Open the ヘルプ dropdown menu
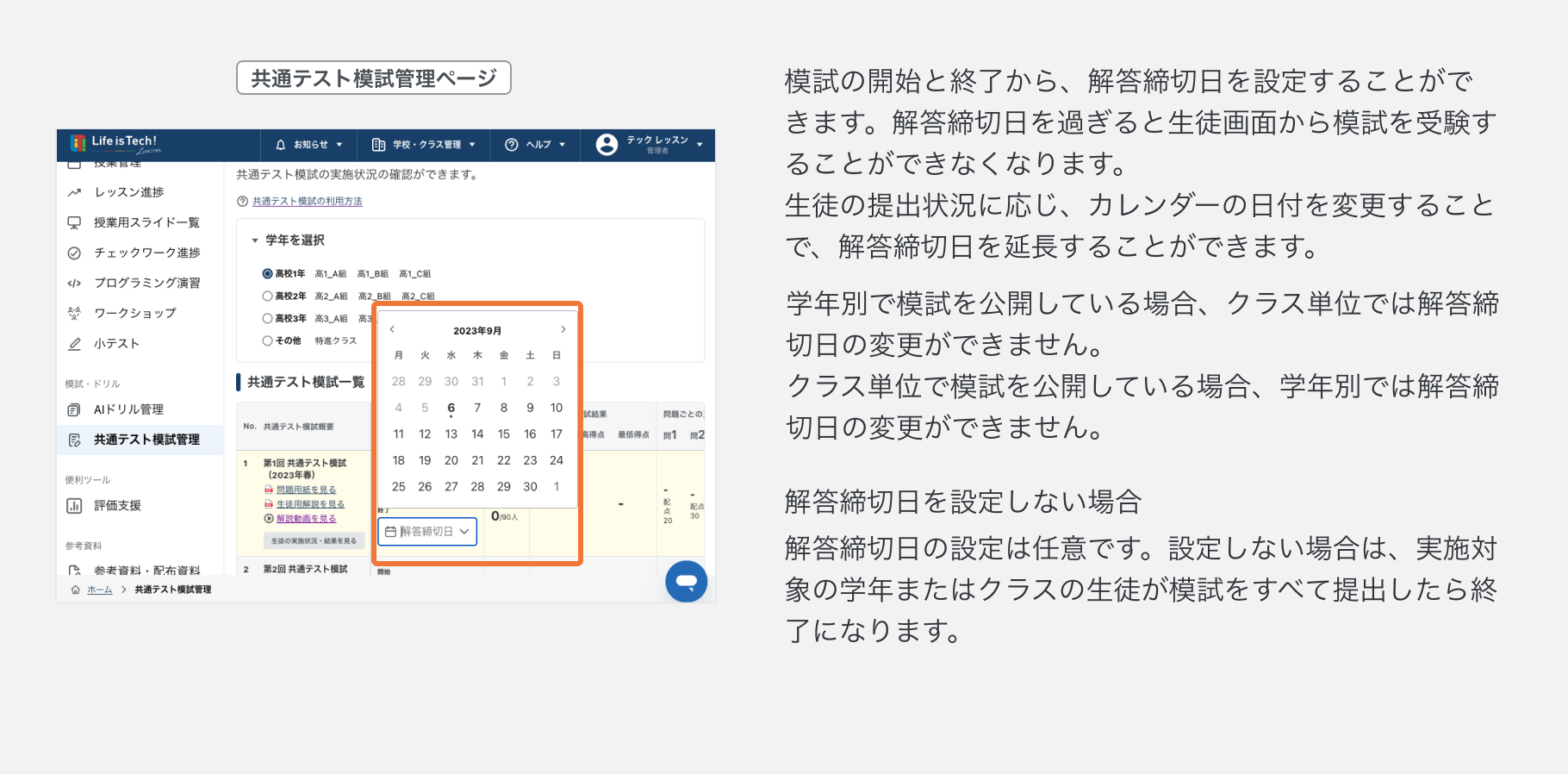 point(535,145)
